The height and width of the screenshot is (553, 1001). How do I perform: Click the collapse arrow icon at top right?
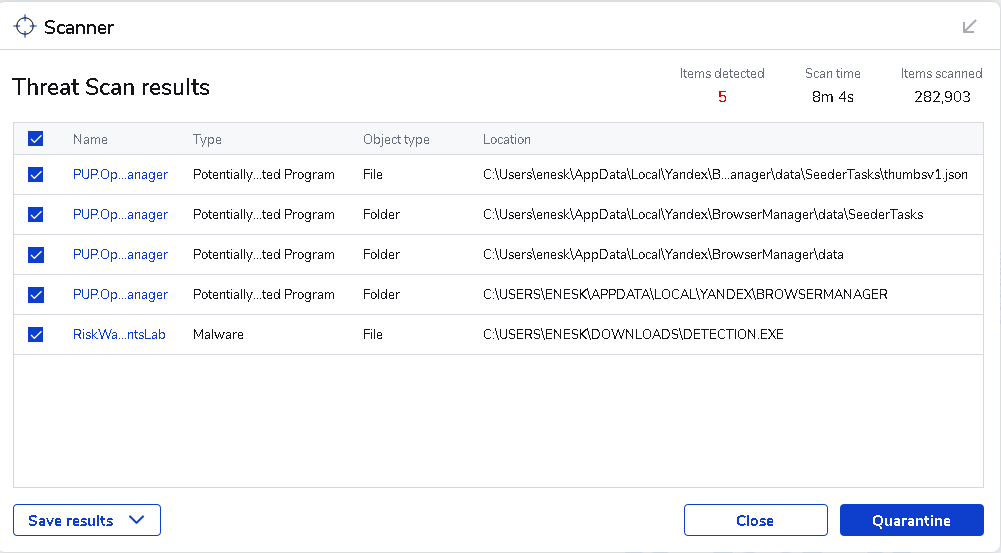969,27
